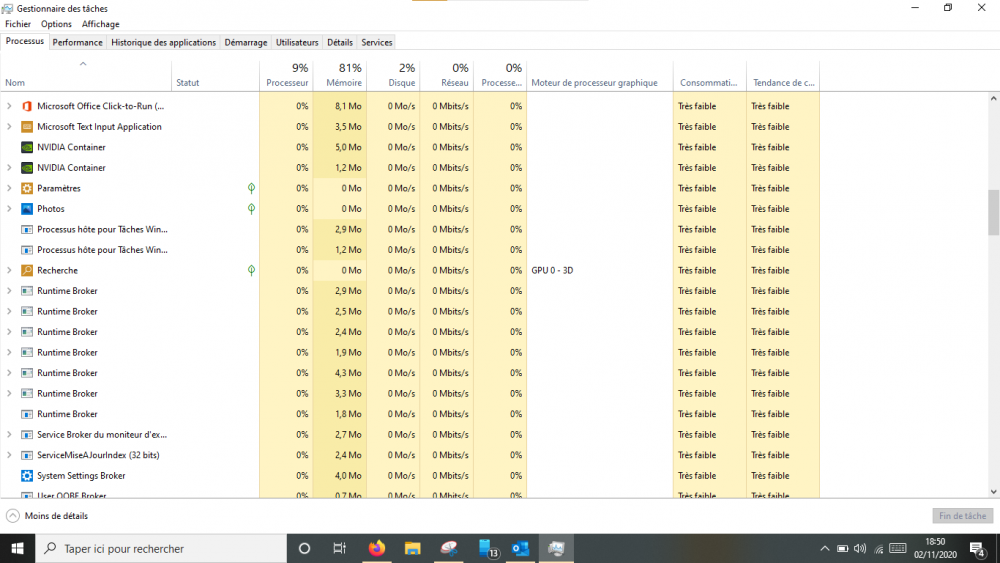
Task: Click the Microsoft Office Click-to-Run process icon
Action: 27,106
